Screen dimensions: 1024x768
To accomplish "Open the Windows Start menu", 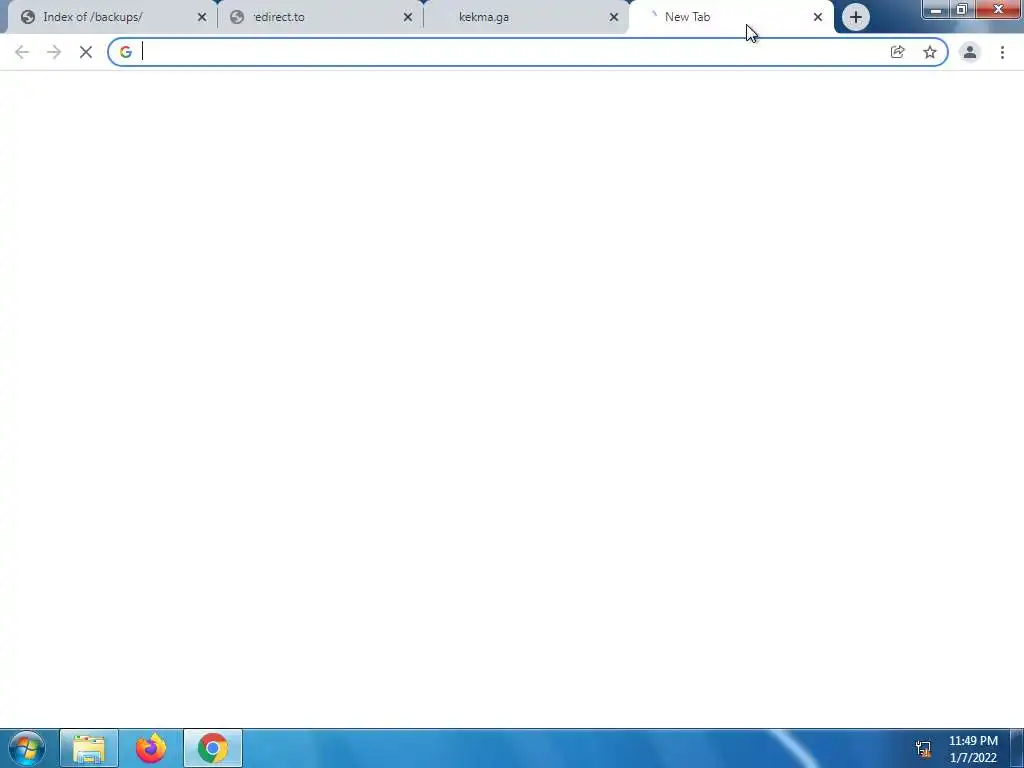I will click(26, 748).
